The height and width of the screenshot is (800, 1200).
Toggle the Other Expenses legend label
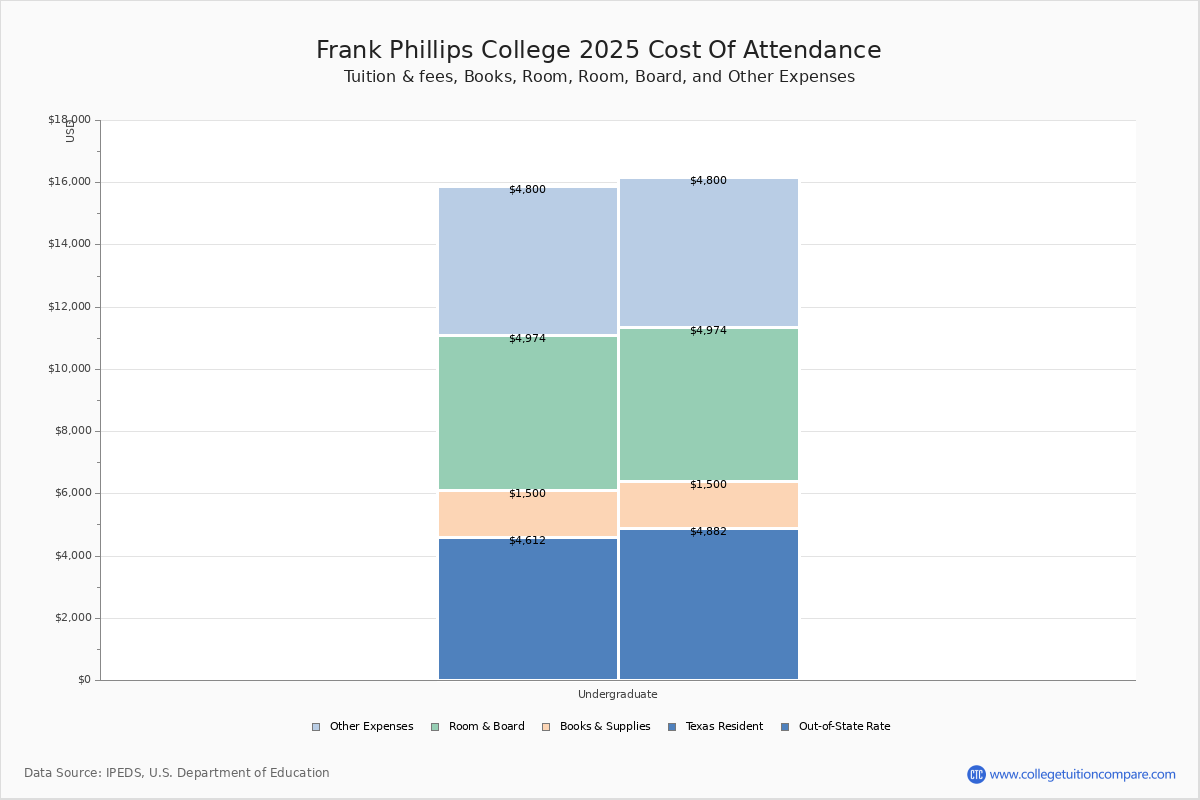[371, 727]
